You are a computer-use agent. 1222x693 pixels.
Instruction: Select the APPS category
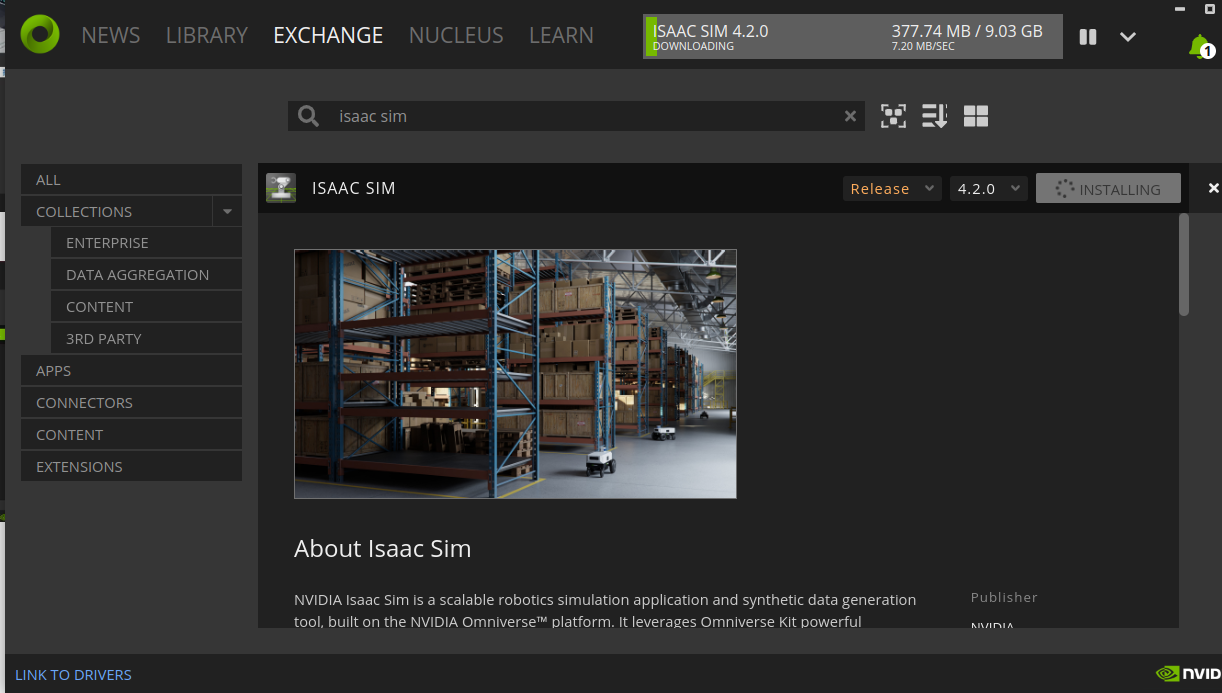click(131, 371)
